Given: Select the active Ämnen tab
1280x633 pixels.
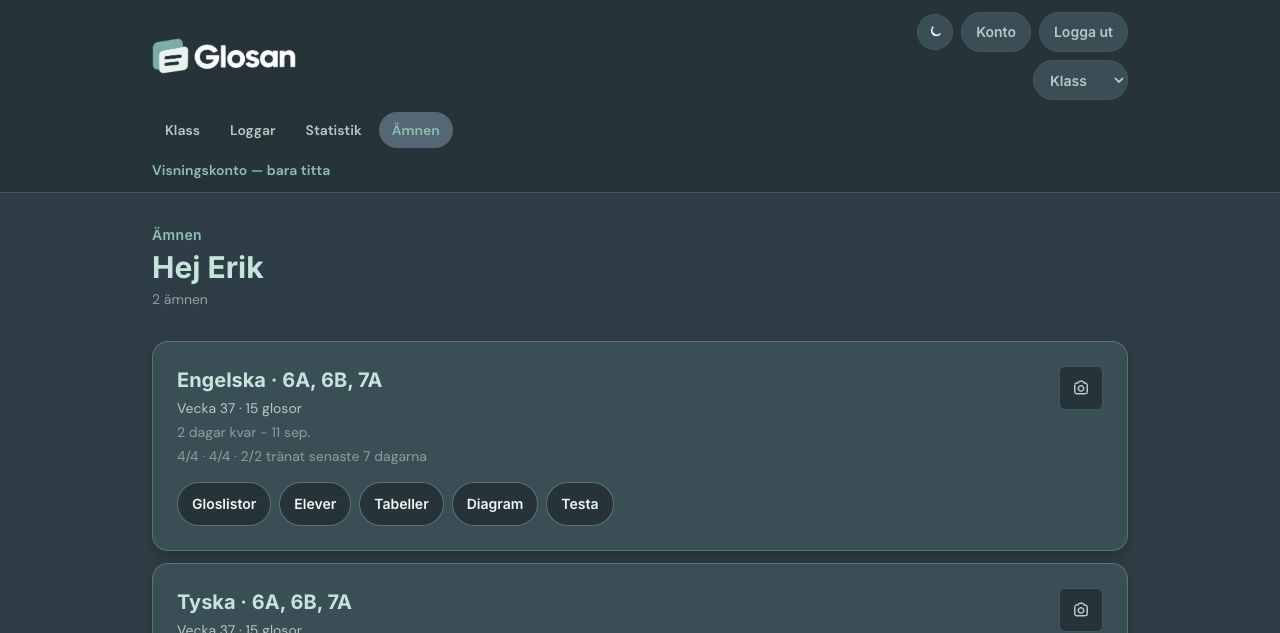Looking at the screenshot, I should tap(416, 130).
